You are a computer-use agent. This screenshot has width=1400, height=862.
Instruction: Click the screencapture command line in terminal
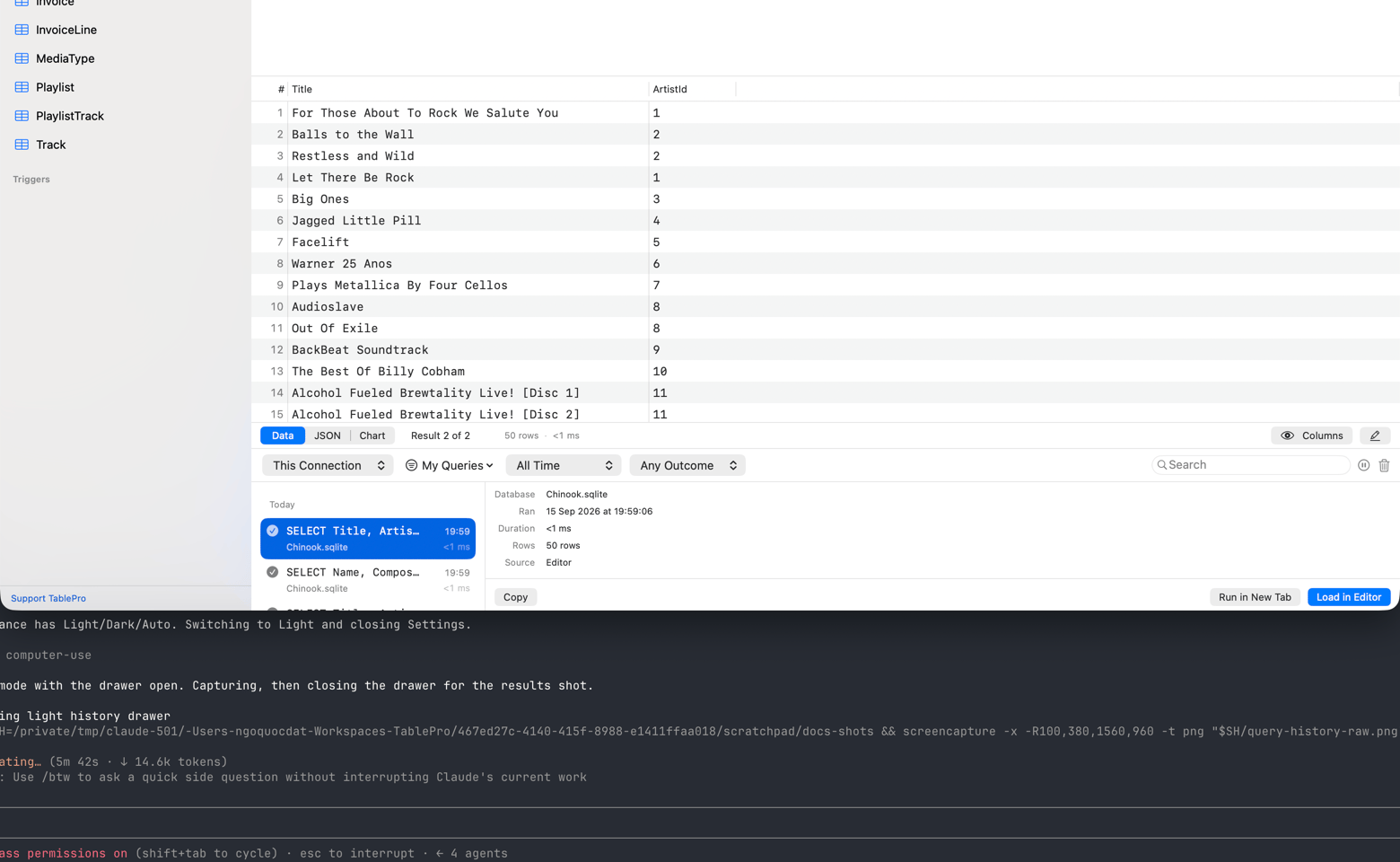click(x=700, y=732)
